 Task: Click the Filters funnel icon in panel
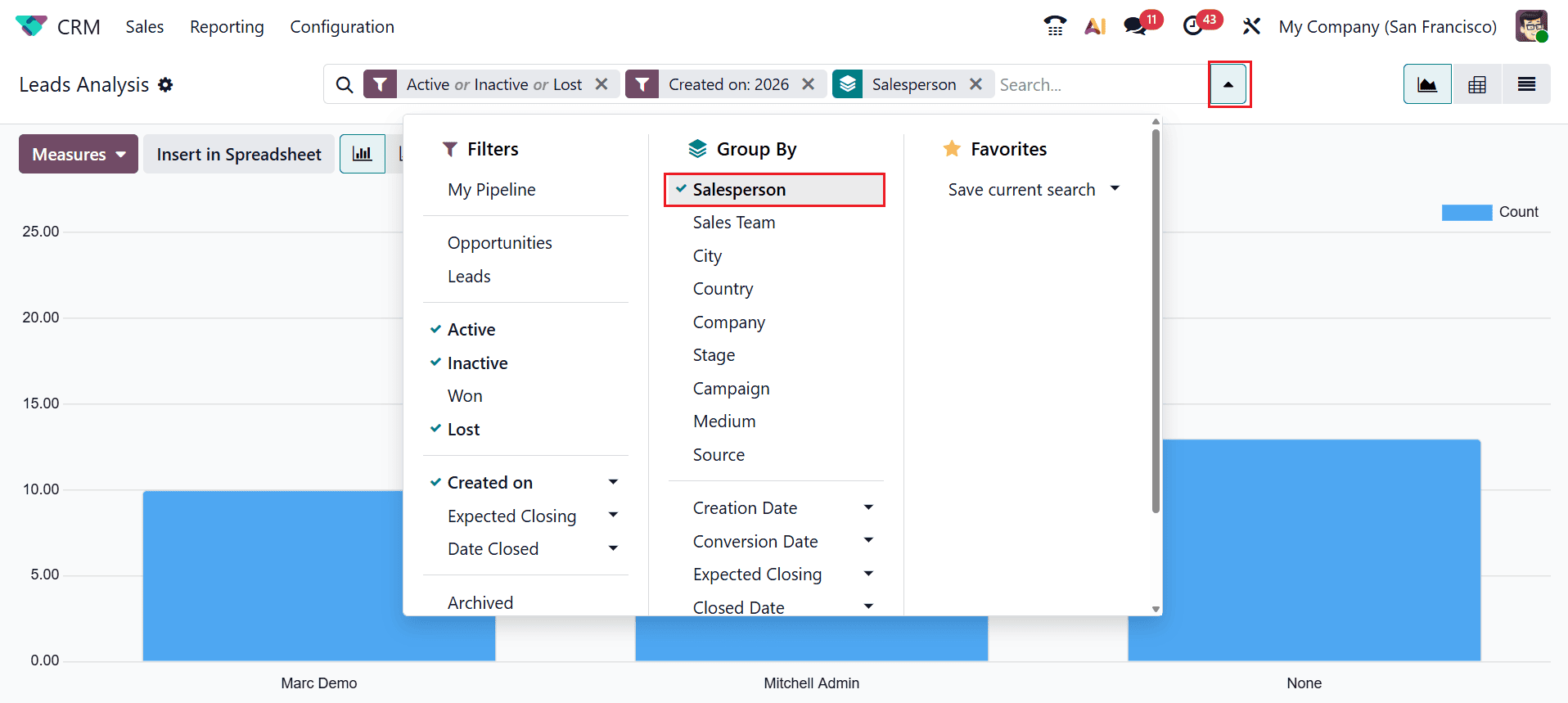click(x=449, y=149)
